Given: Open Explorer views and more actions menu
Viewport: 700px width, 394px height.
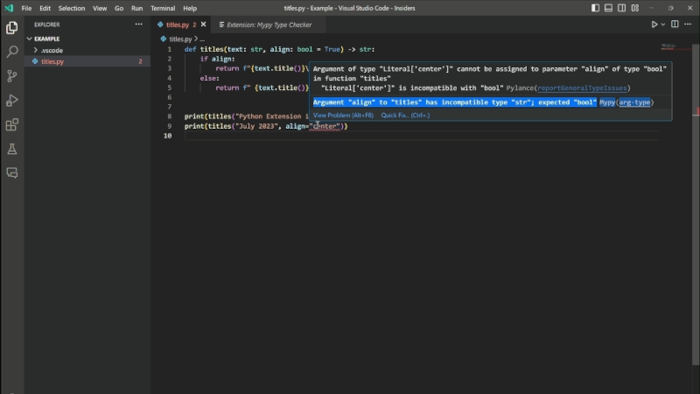Looking at the screenshot, I should (x=139, y=25).
